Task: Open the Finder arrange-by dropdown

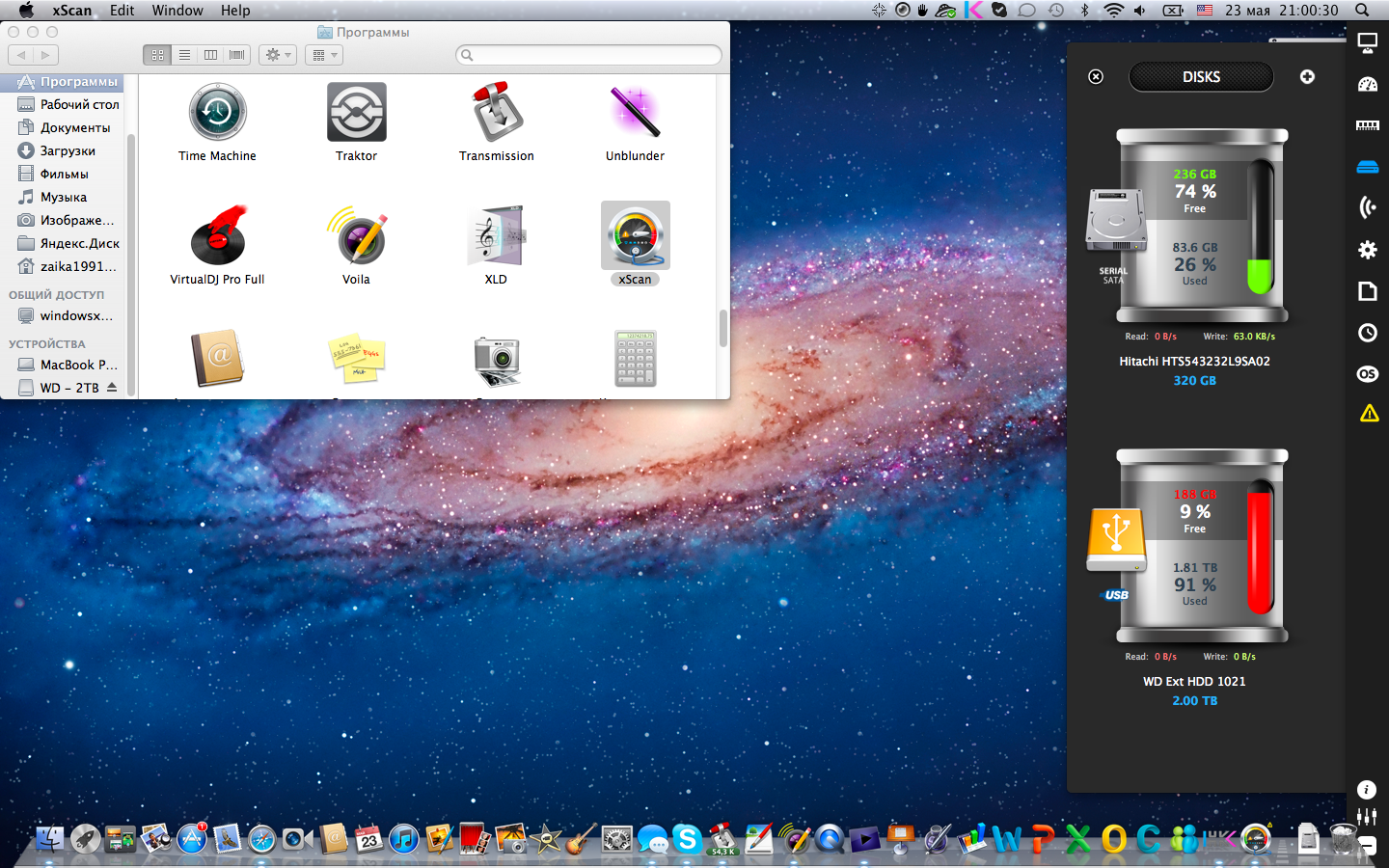Action: [324, 55]
